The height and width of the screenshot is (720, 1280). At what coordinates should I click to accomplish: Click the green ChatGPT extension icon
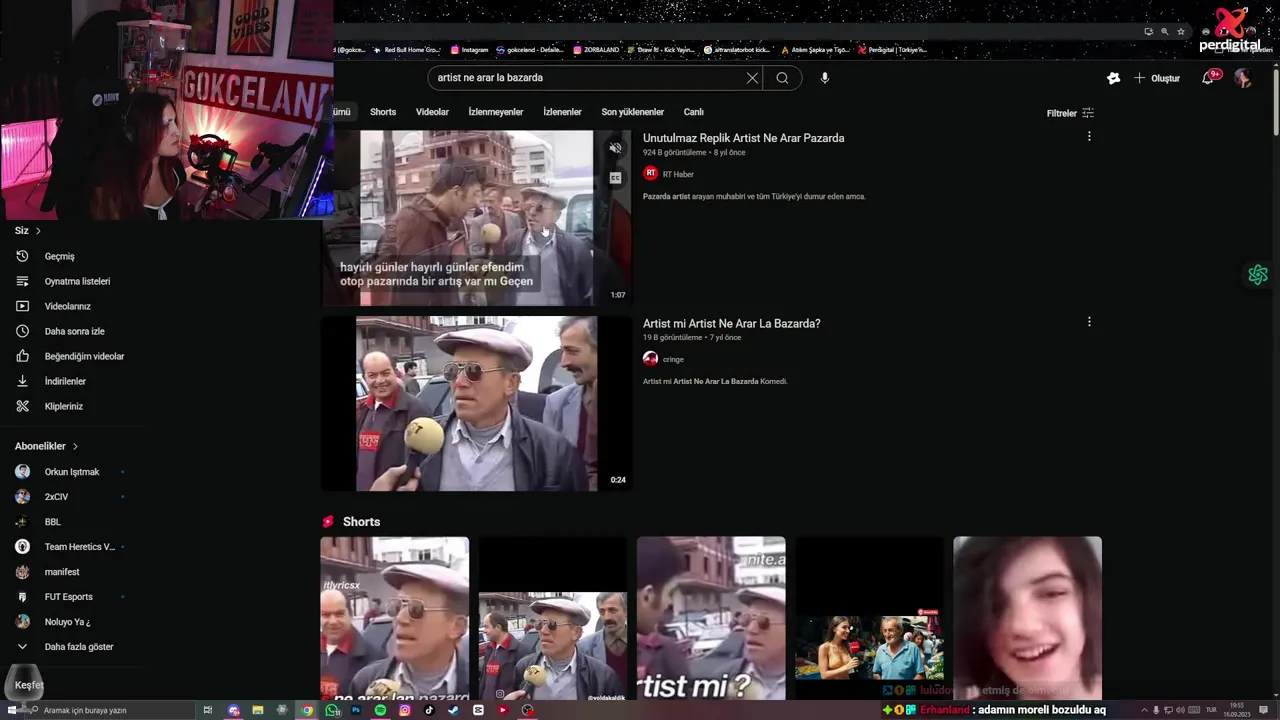coord(1258,274)
